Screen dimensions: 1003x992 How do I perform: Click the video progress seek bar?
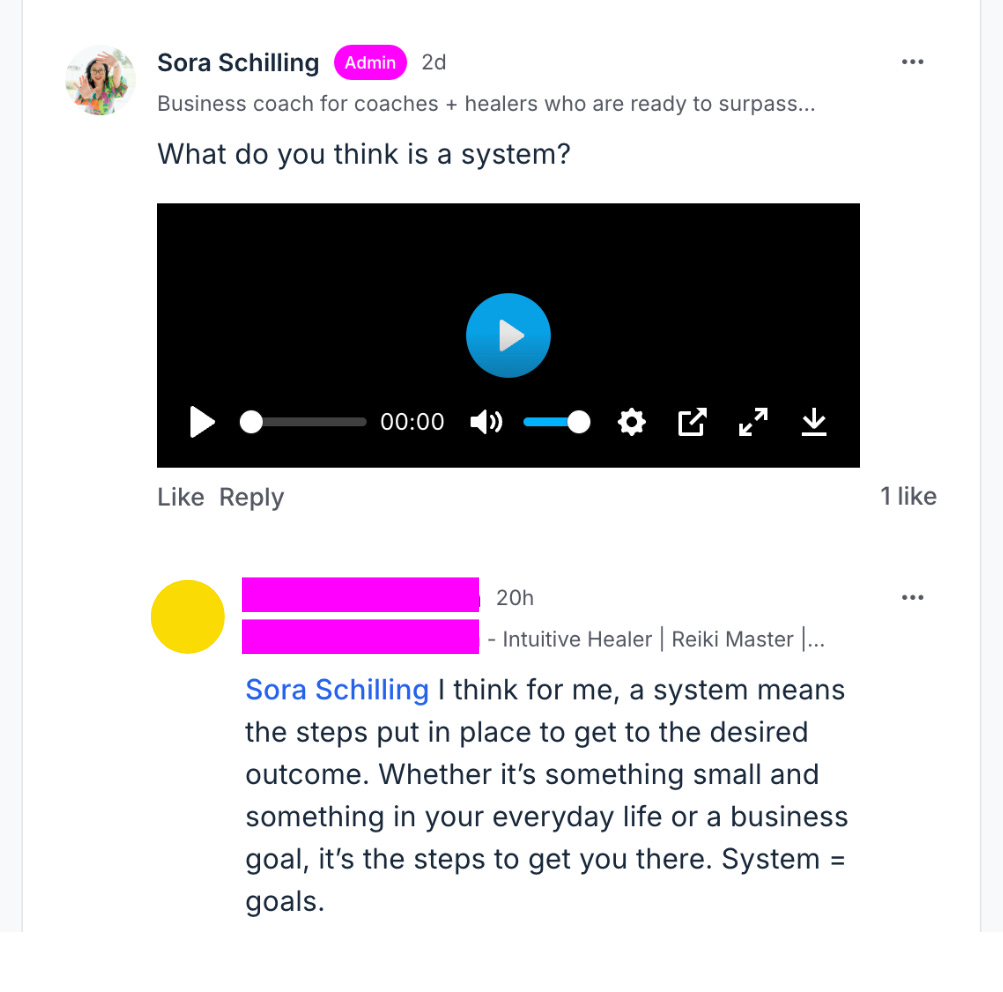(303, 422)
